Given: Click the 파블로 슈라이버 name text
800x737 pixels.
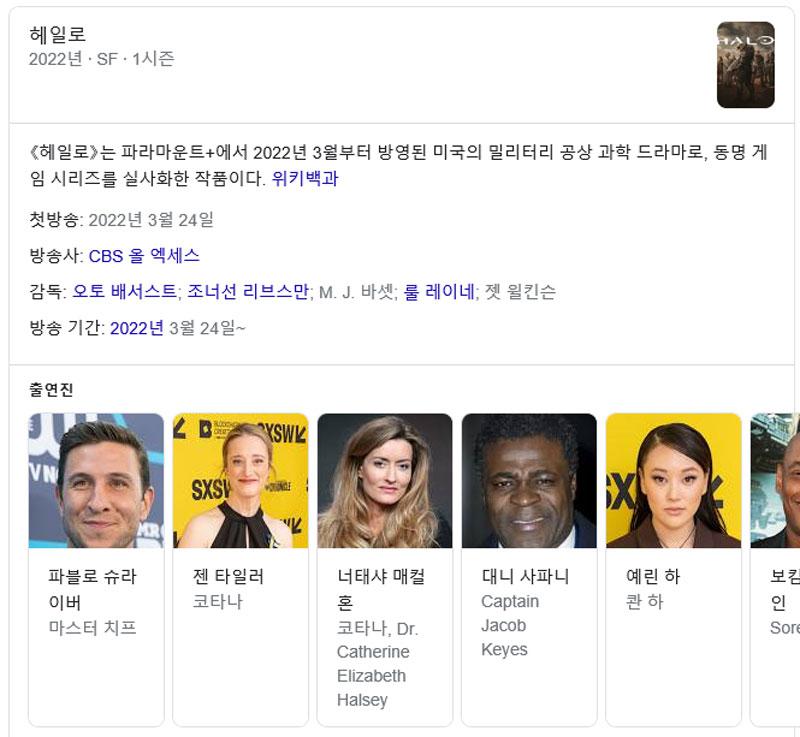Looking at the screenshot, I should click(x=92, y=589).
